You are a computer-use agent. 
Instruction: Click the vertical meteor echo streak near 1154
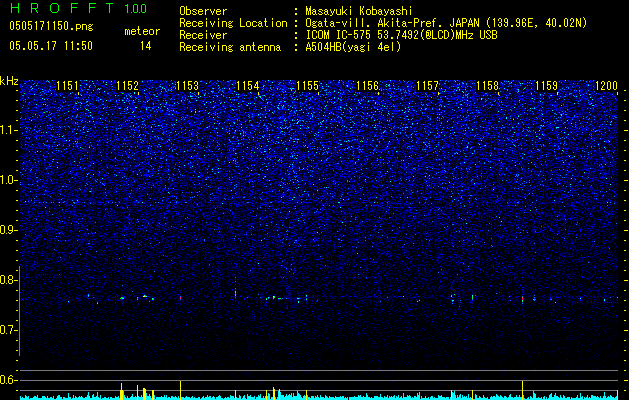(235, 287)
